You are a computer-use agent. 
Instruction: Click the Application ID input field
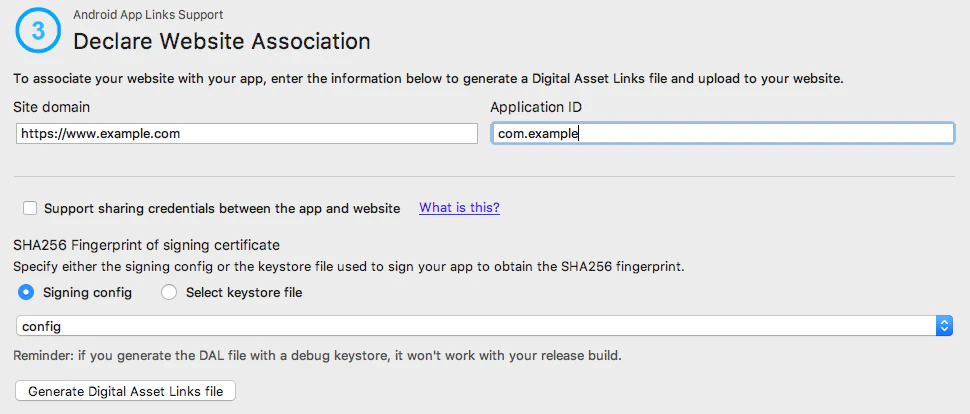pos(723,133)
